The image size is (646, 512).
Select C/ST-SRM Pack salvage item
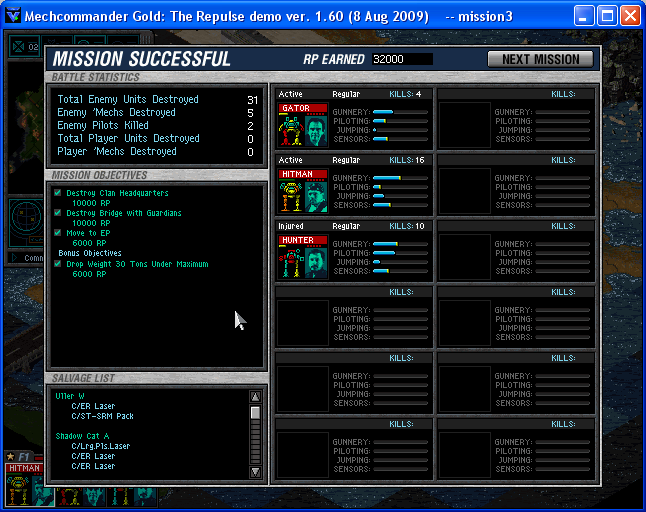(x=102, y=416)
